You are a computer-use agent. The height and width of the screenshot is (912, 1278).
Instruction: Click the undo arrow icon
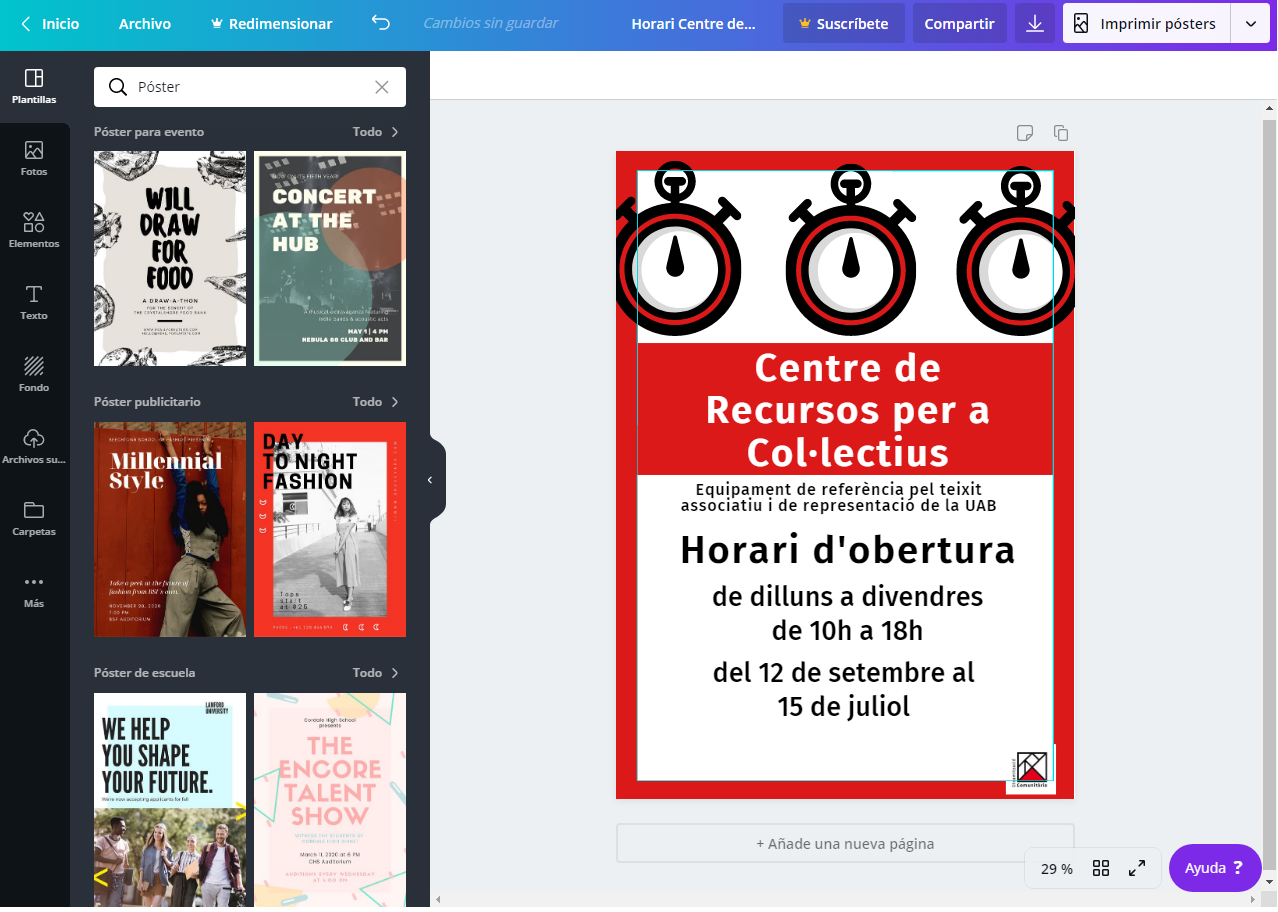pos(380,23)
